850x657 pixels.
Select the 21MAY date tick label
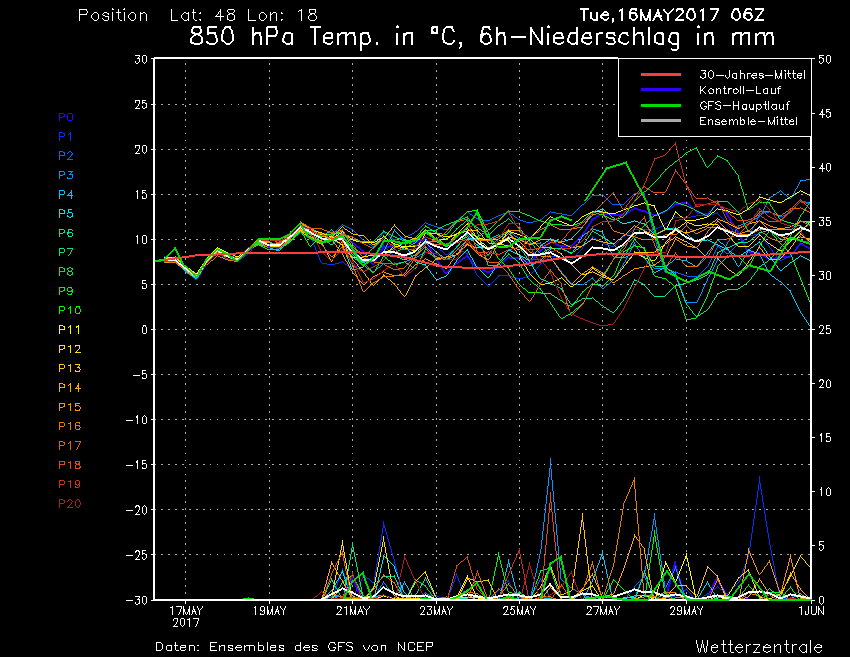353,611
